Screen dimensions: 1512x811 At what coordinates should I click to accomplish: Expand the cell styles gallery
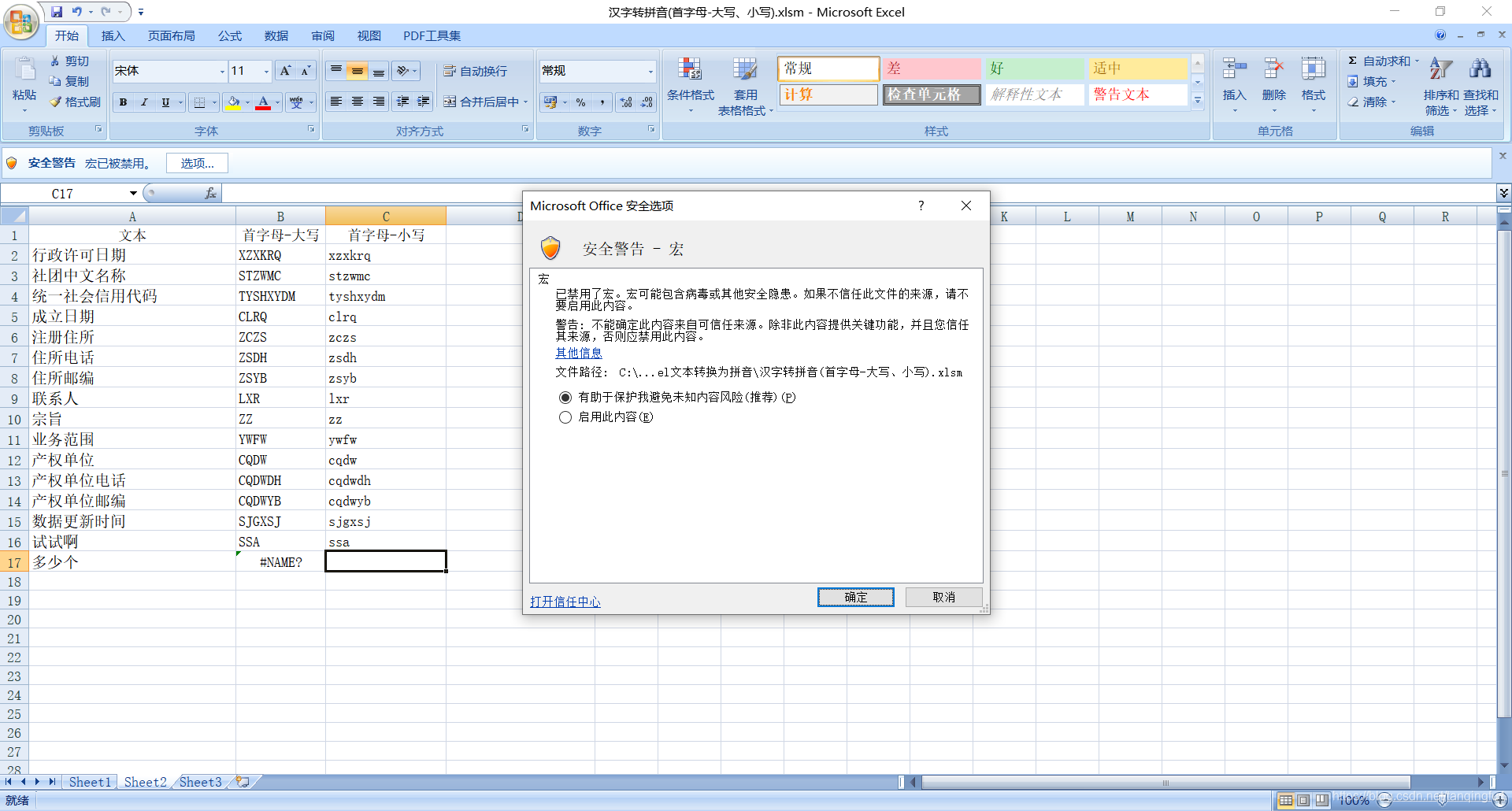pos(1198,101)
